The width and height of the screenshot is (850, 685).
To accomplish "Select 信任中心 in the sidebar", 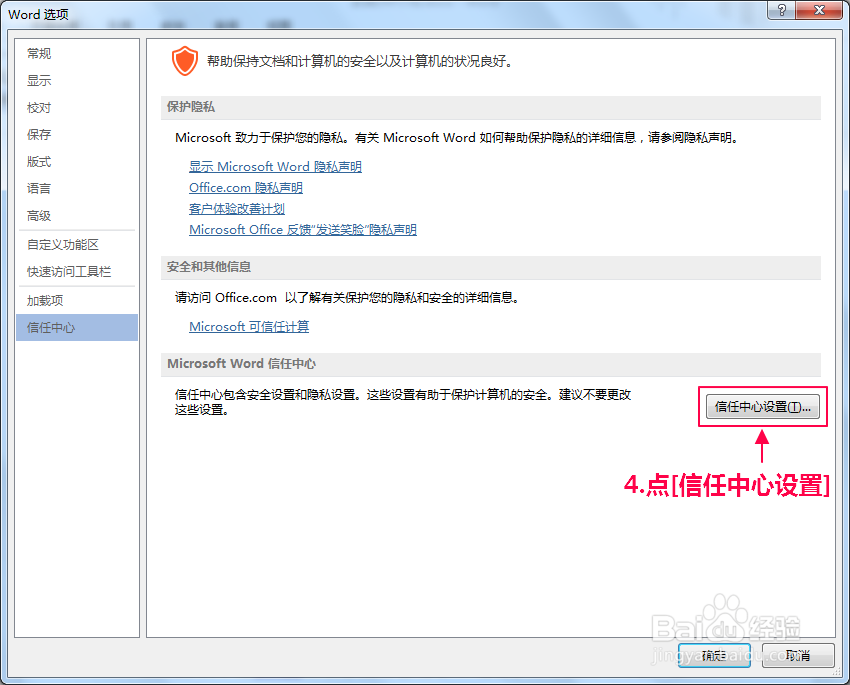I will click(x=76, y=327).
